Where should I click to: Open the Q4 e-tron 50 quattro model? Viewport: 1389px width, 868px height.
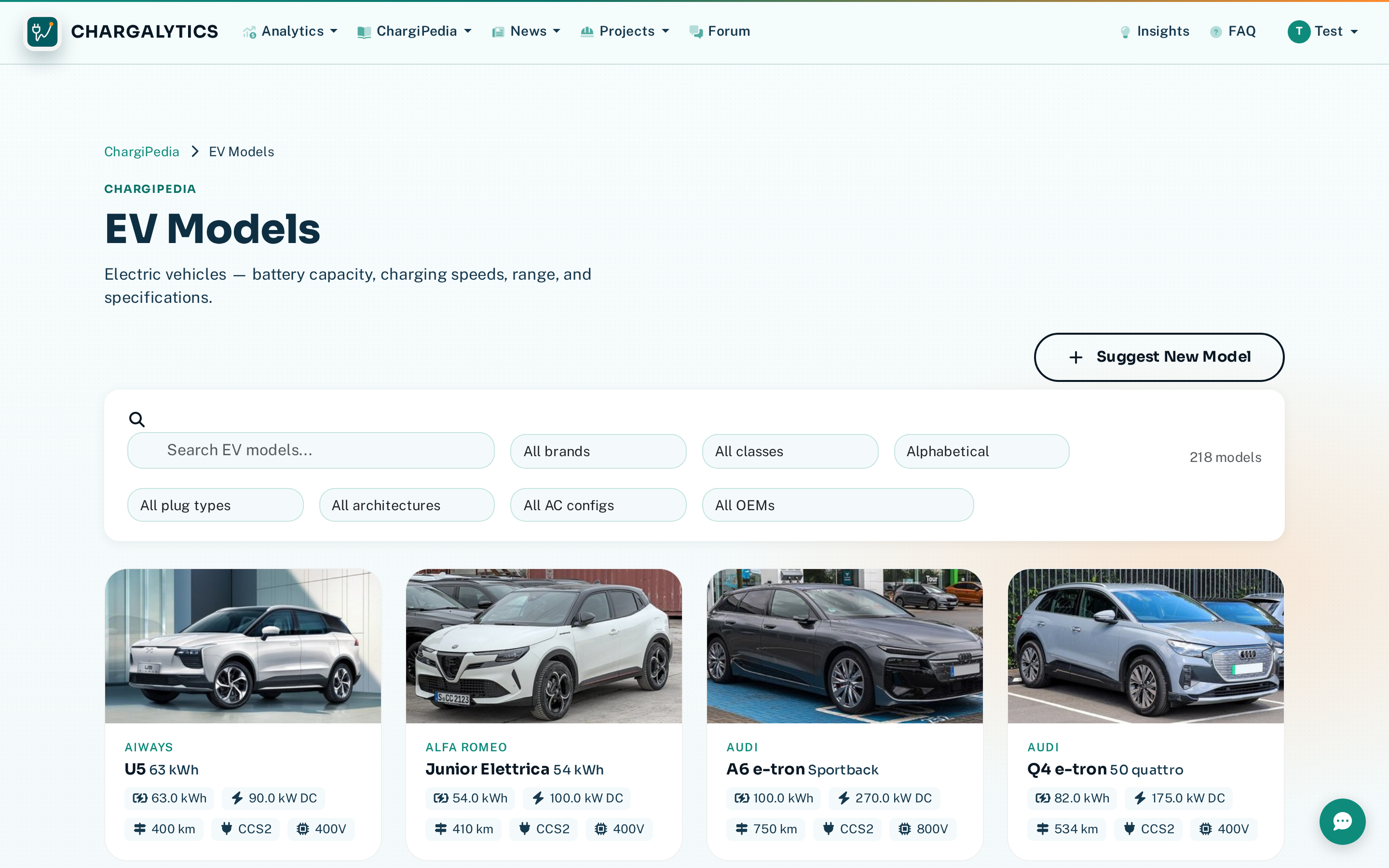(x=1105, y=769)
